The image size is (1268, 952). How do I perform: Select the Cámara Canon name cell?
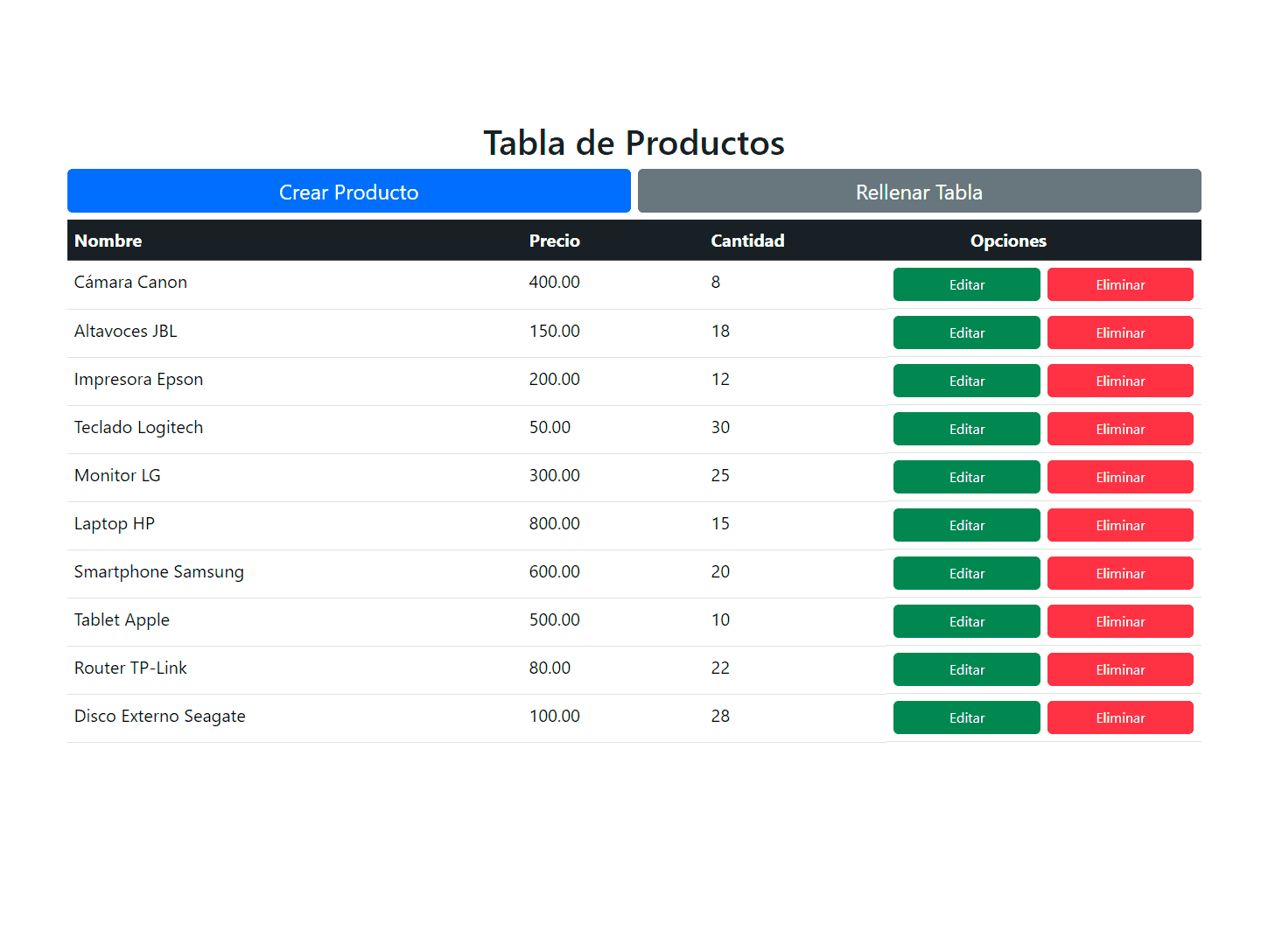[295, 284]
